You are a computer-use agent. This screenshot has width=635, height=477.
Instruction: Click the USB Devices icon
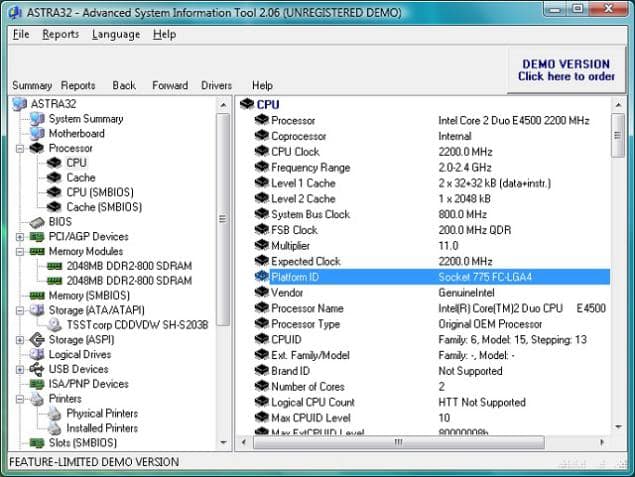[37, 369]
